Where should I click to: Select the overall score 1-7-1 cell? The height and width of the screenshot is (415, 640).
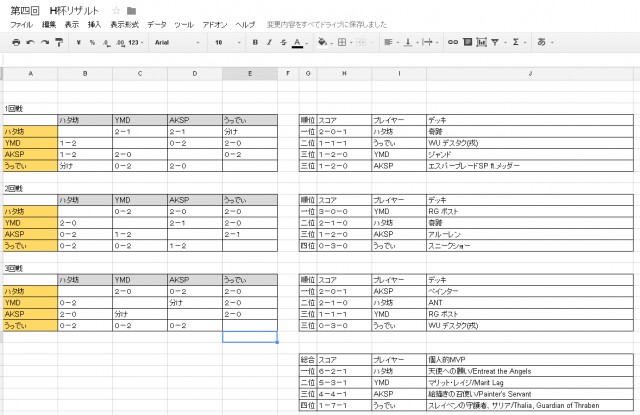344,406
